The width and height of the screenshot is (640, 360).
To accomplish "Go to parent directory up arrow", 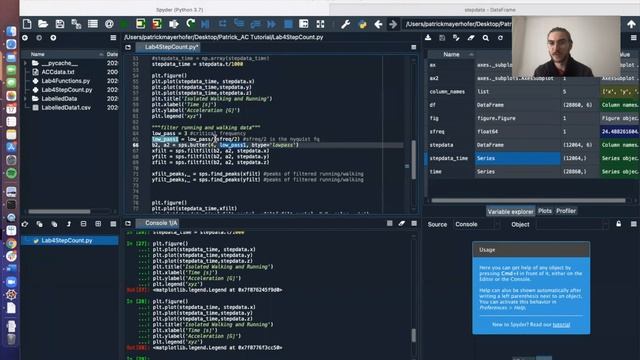I will (x=631, y=24).
